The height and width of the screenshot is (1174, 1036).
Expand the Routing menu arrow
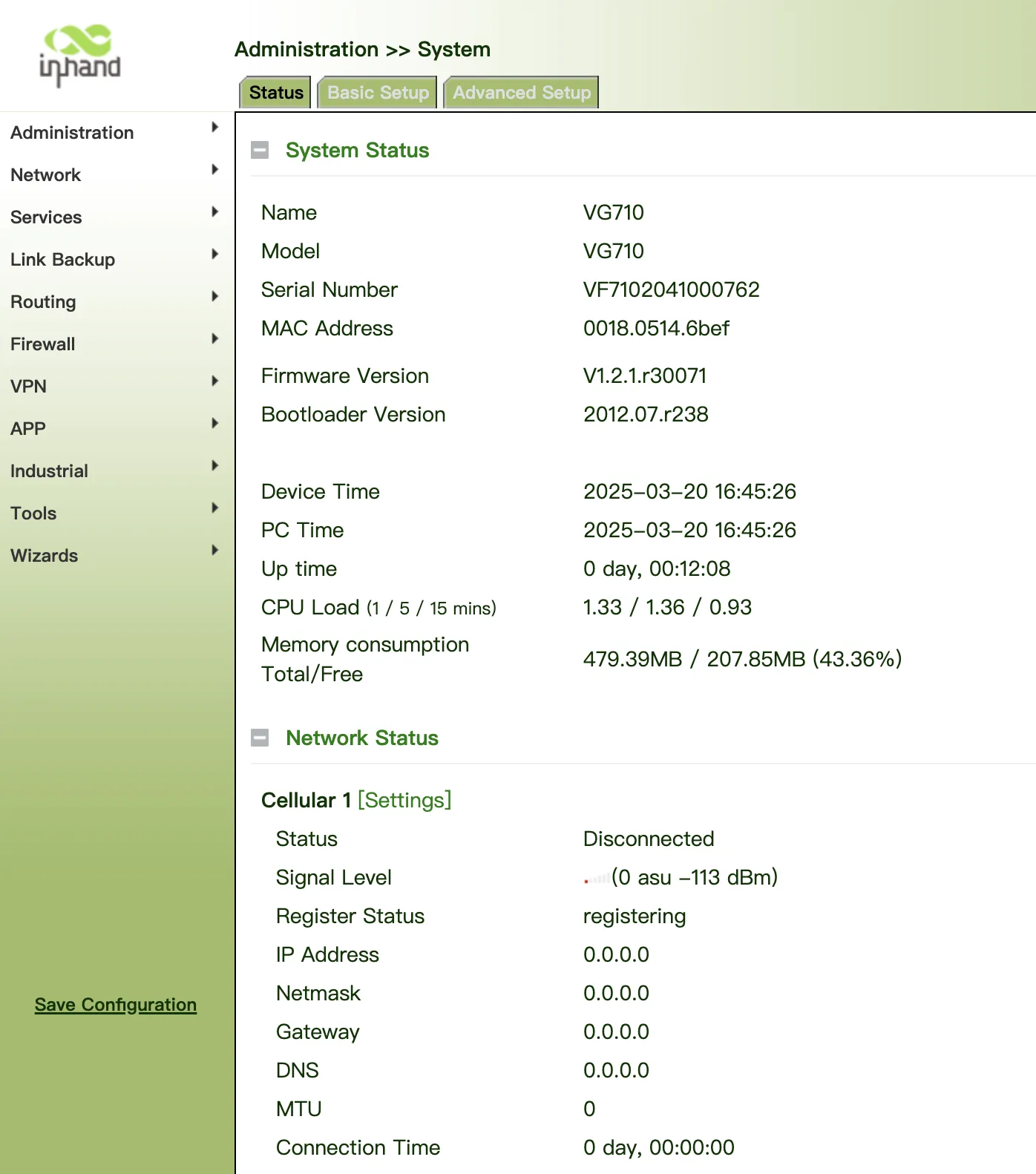(x=214, y=296)
